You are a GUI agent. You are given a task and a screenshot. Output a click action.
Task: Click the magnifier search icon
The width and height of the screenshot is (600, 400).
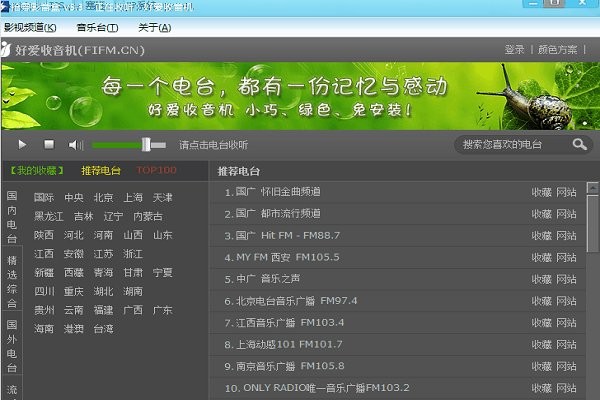click(579, 145)
